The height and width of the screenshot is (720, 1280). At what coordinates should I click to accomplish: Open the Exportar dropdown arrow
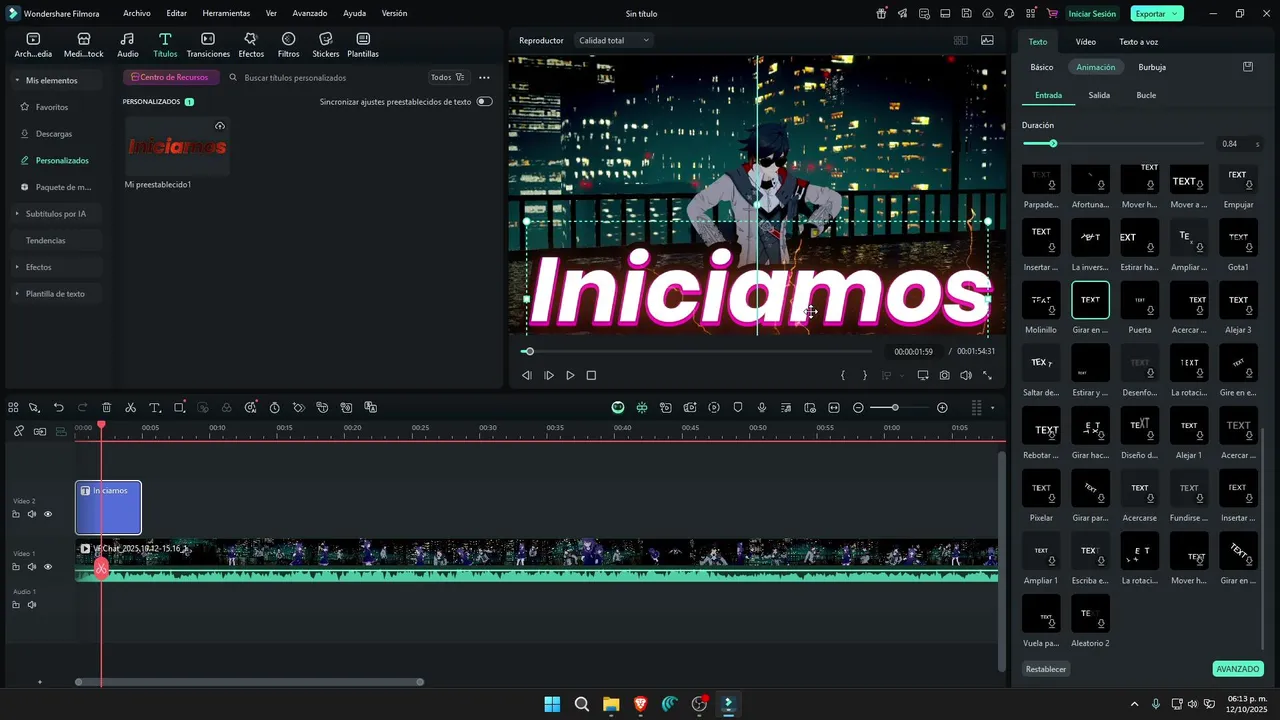tap(1175, 14)
